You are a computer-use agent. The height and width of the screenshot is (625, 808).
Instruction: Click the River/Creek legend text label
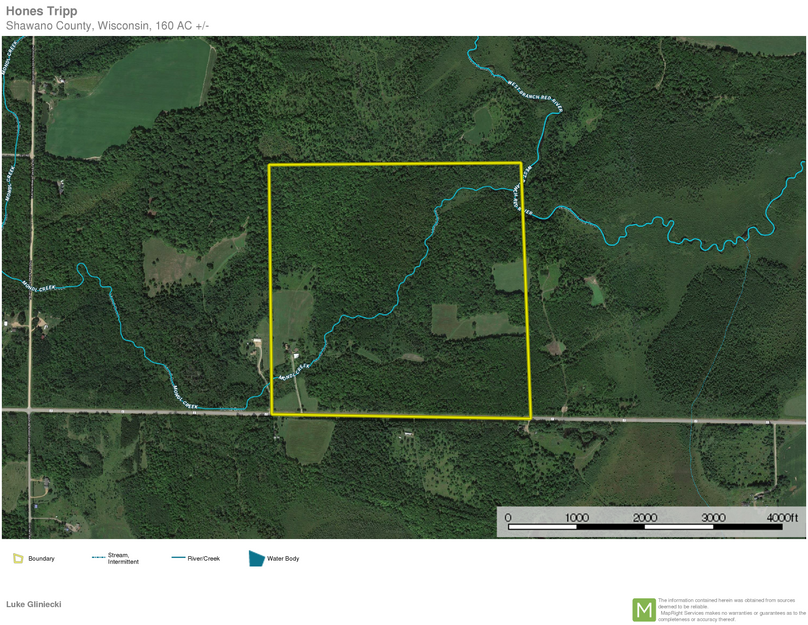tap(204, 558)
